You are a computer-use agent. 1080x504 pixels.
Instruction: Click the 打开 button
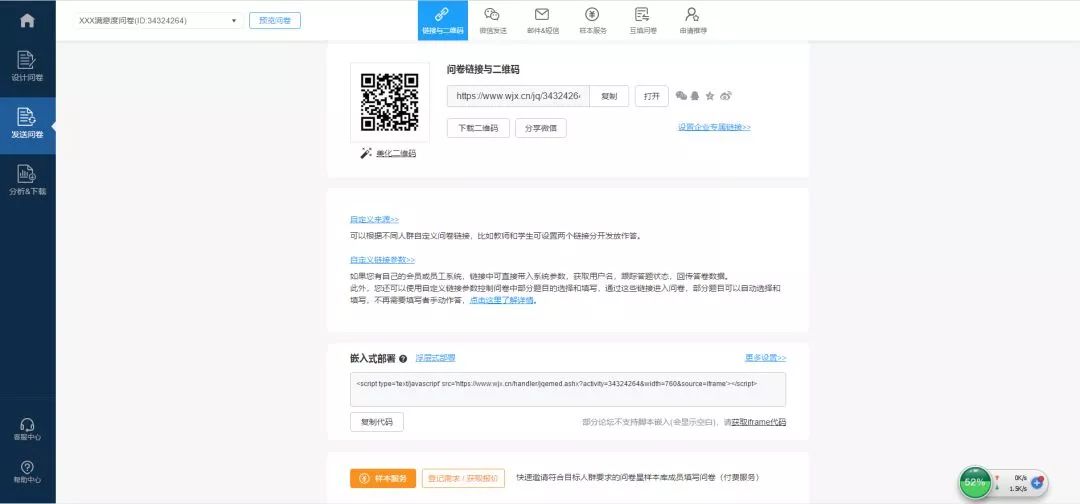652,96
